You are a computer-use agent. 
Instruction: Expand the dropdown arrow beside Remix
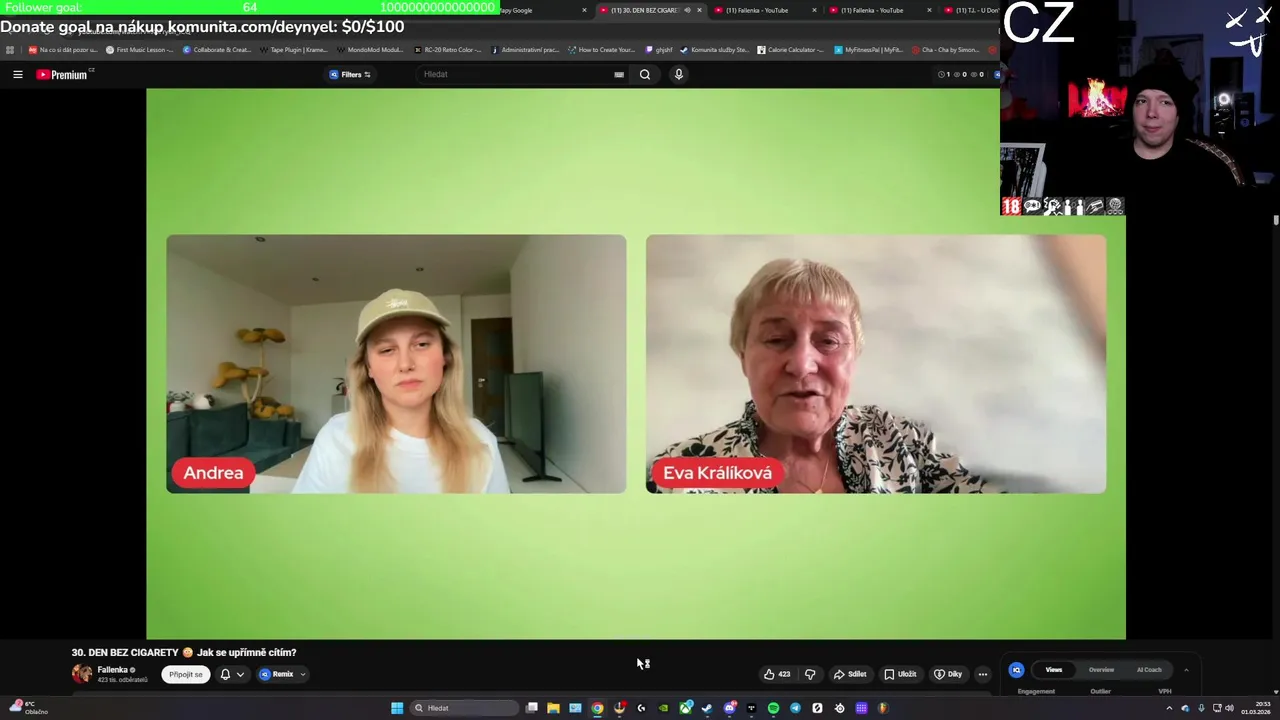tap(303, 674)
